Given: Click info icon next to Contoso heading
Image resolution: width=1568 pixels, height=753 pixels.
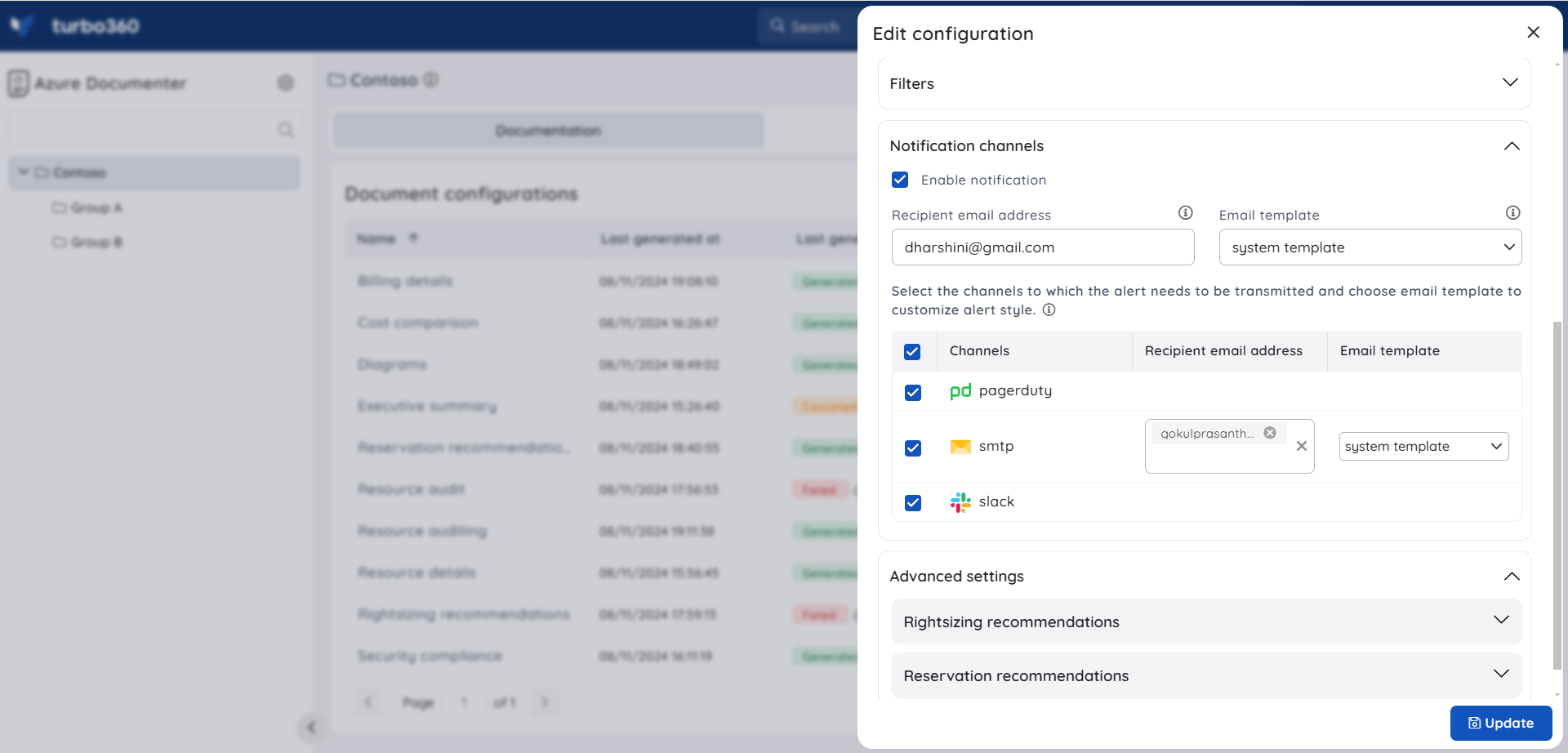Looking at the screenshot, I should pos(431,79).
